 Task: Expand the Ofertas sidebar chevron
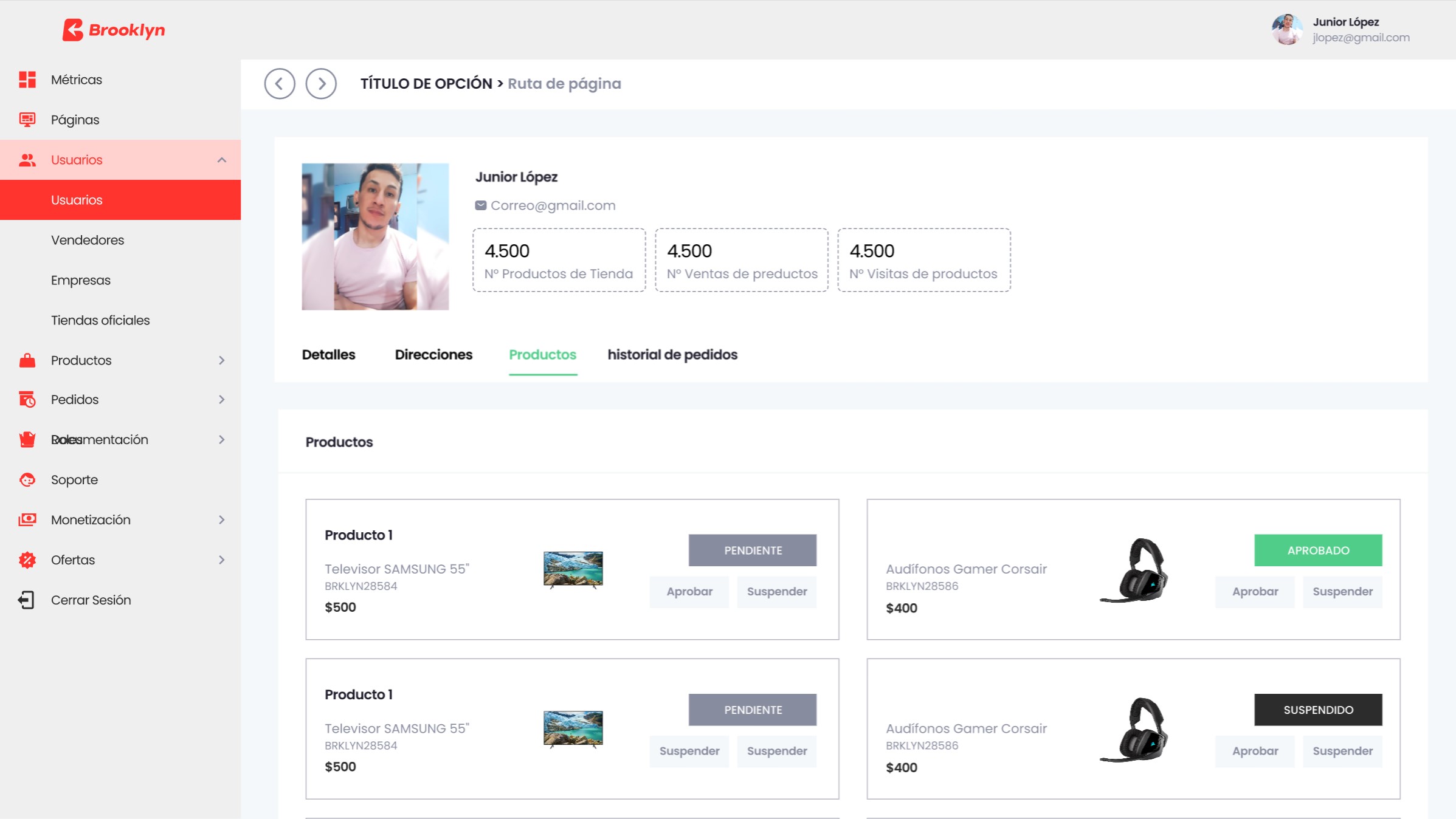click(222, 560)
